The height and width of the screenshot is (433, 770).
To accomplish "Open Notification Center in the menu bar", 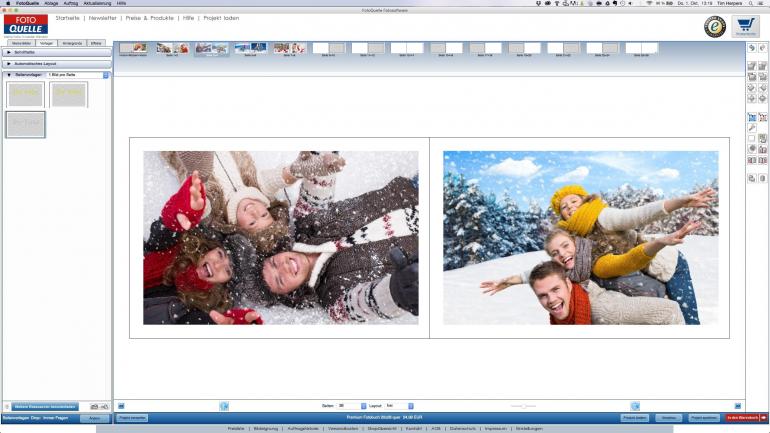I will tap(761, 3).
